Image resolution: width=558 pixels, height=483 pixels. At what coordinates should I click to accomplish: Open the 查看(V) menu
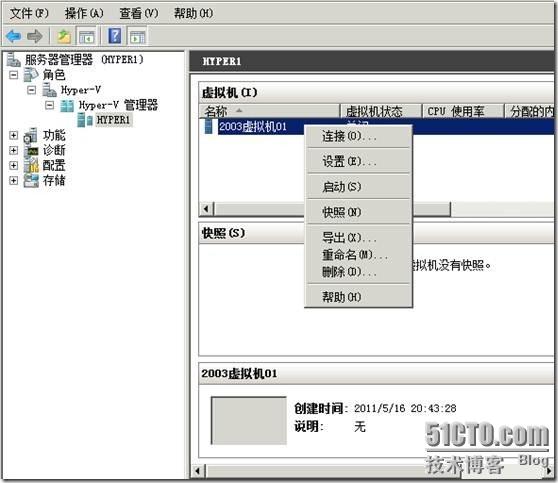pos(138,14)
